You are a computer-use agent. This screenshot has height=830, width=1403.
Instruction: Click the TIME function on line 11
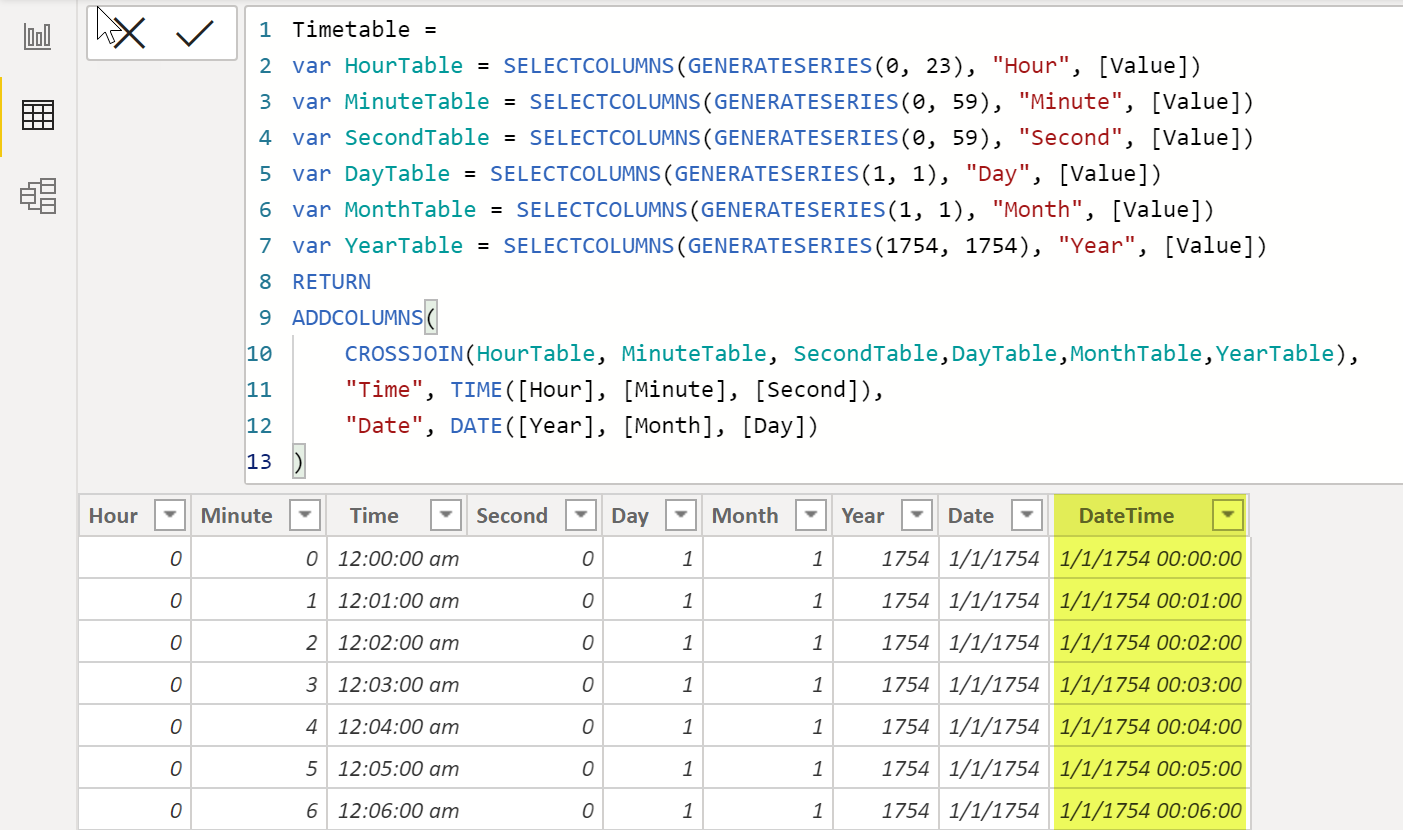[x=476, y=390]
